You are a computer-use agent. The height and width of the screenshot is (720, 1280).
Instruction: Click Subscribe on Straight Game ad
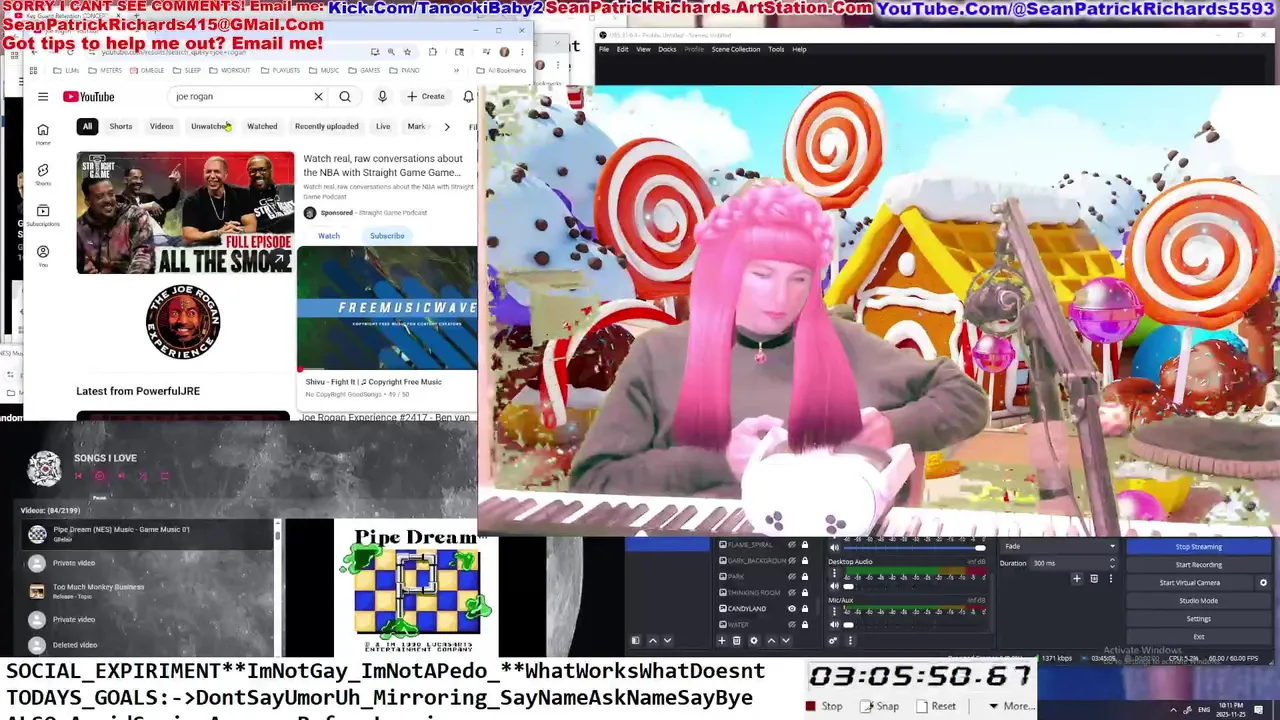387,236
